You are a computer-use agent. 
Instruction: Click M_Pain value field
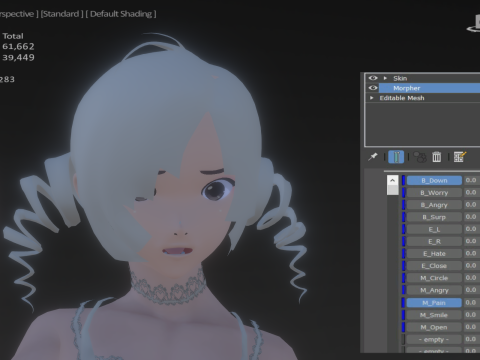(472, 303)
